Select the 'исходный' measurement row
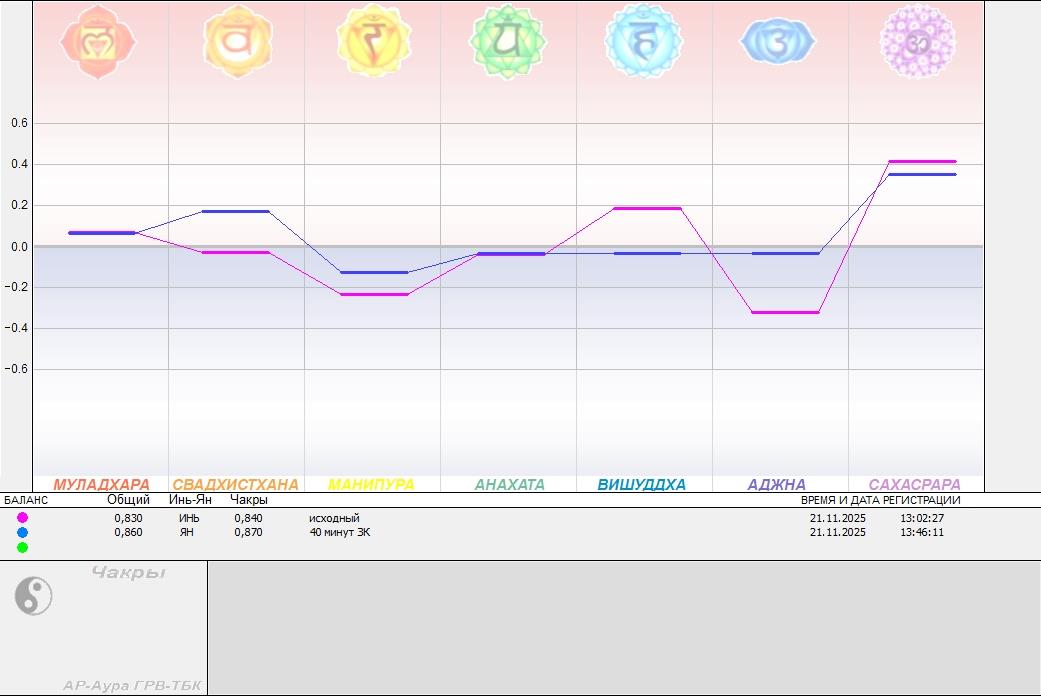Screen dimensions: 1041x696 334,518
